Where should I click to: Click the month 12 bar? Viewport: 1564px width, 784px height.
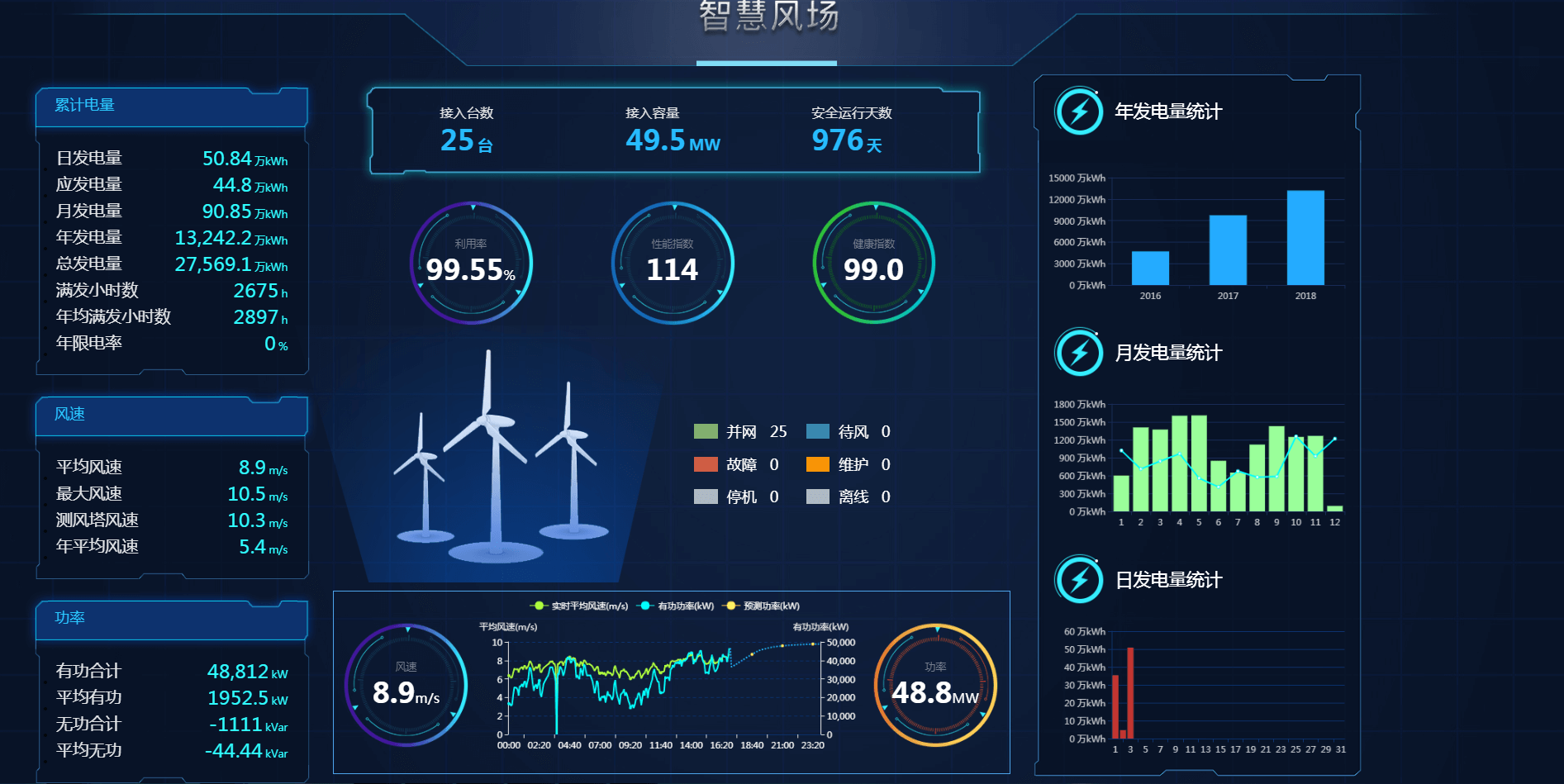1334,509
